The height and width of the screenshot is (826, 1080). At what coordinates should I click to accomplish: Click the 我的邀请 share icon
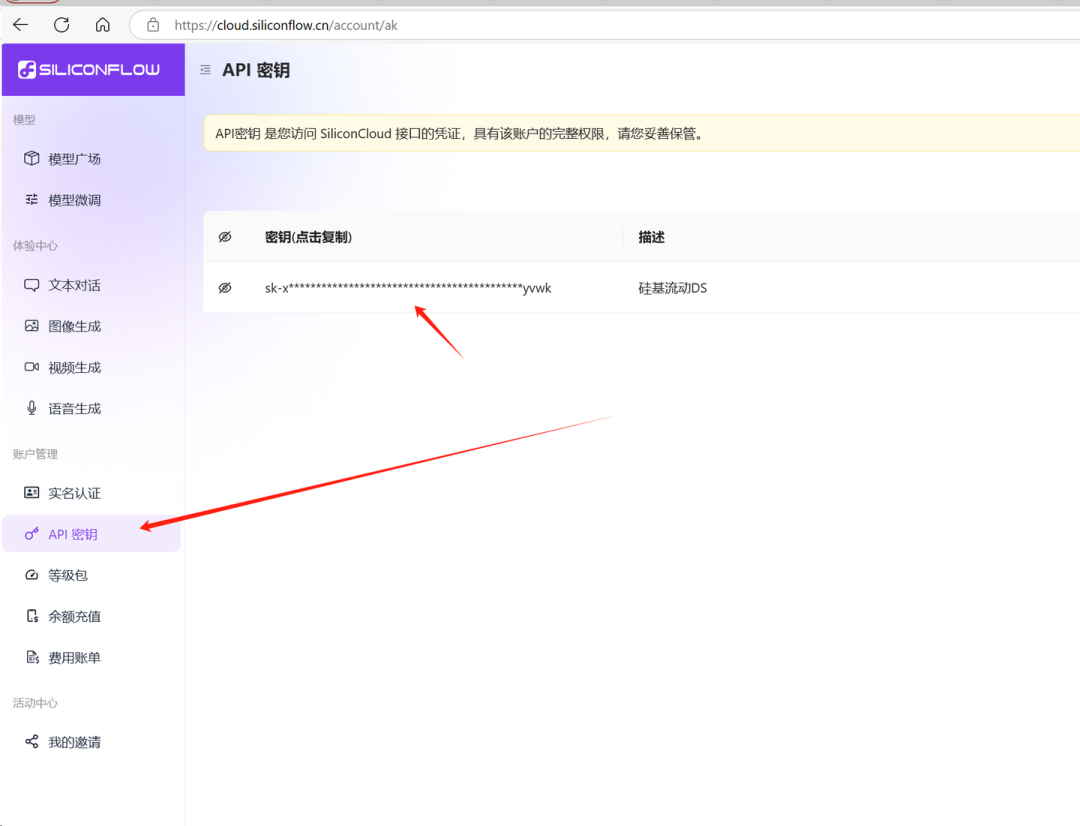32,741
